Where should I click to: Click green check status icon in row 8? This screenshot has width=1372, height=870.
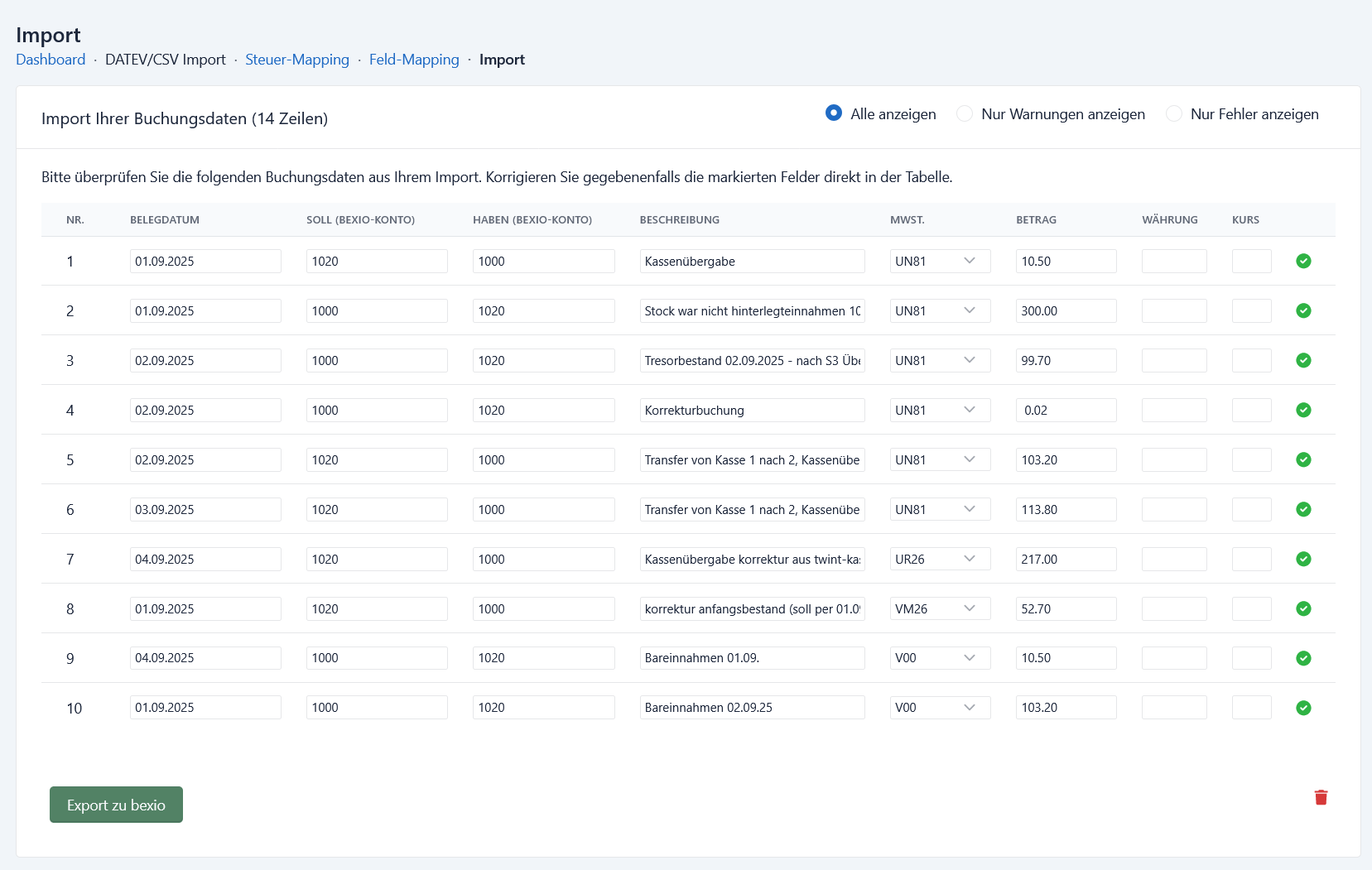[x=1303, y=608]
